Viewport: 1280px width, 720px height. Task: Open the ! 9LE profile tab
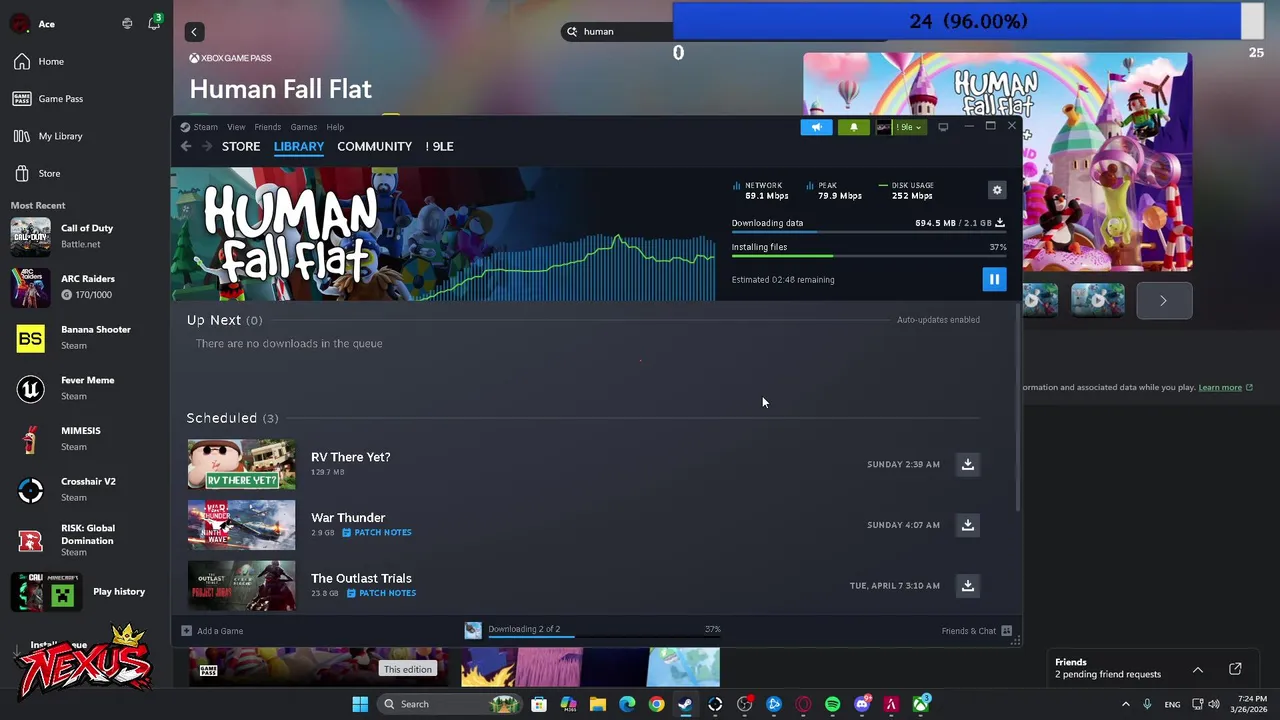439,146
